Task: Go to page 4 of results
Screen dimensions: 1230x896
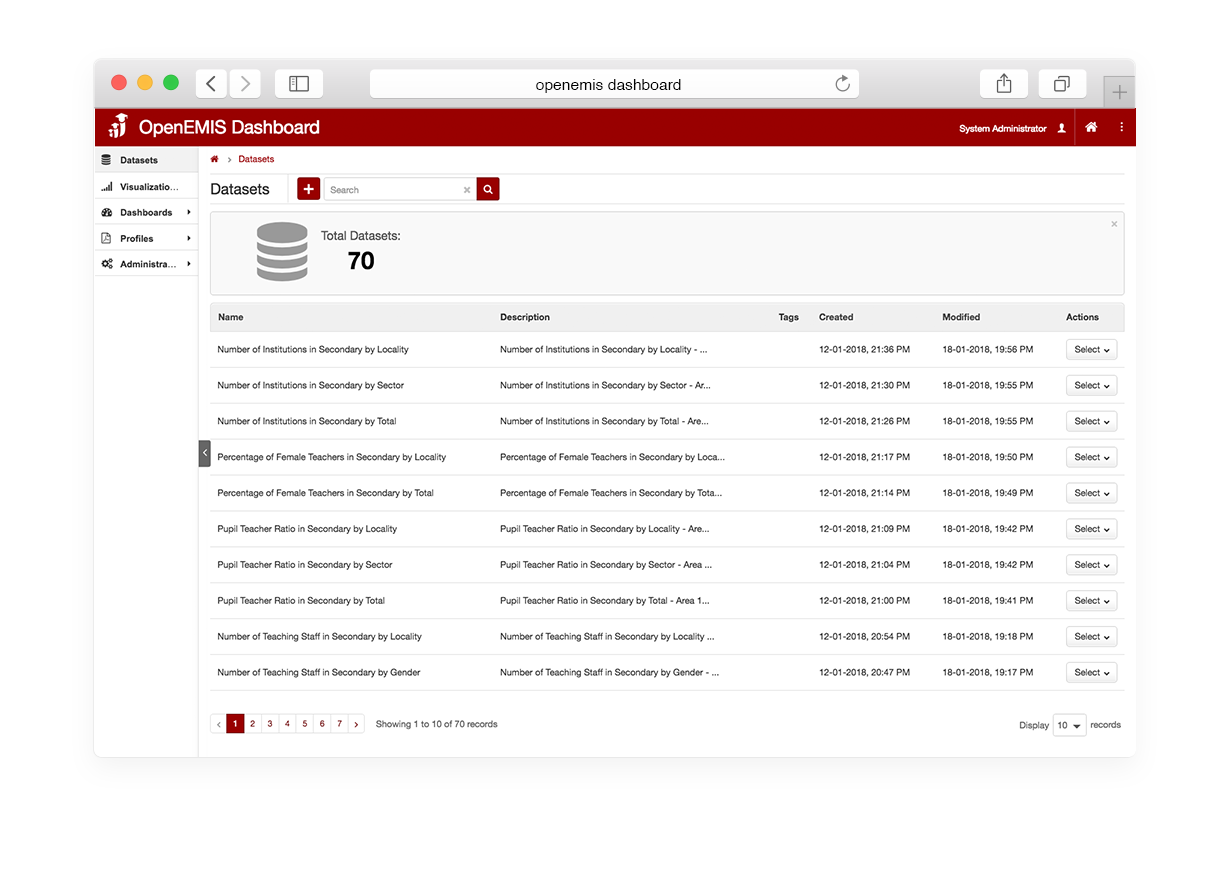Action: 288,724
